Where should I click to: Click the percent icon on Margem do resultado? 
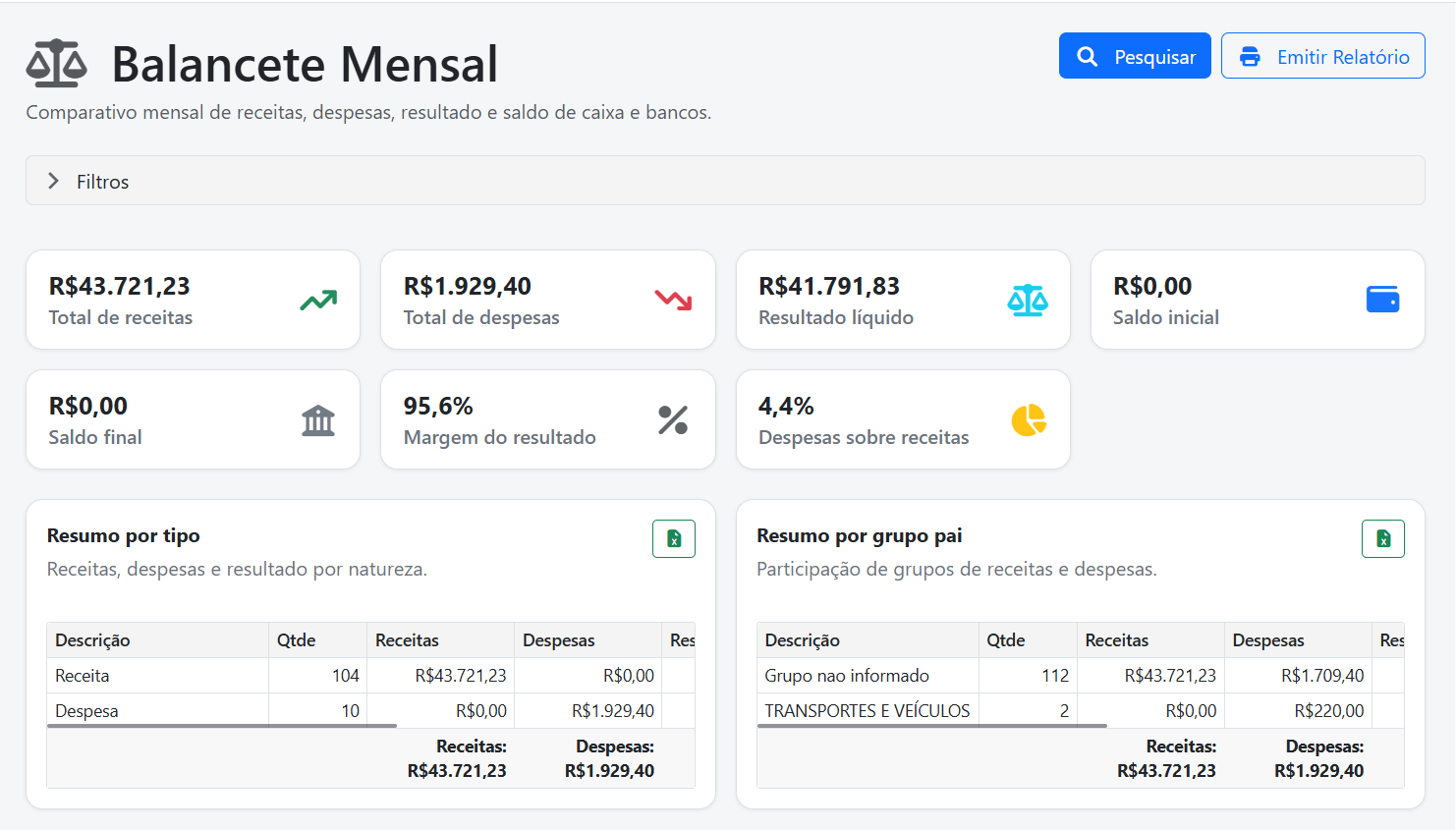click(673, 420)
